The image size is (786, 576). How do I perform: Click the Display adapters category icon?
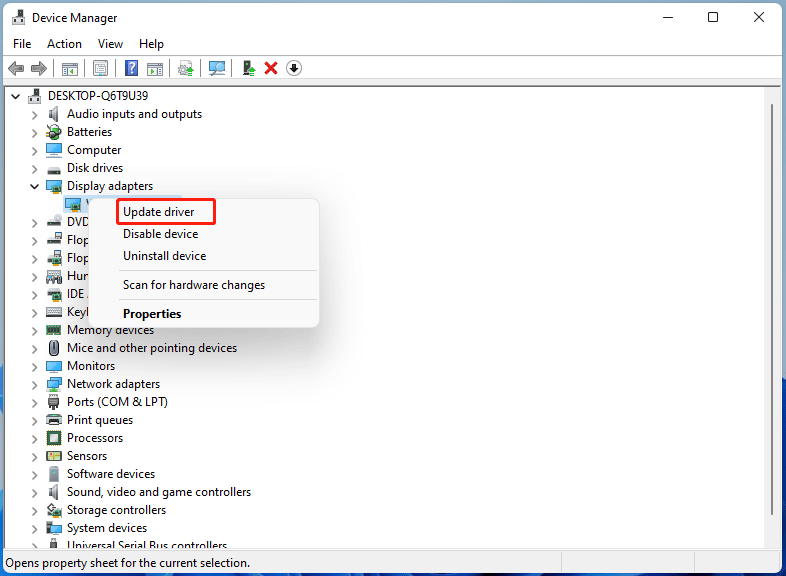tap(54, 186)
